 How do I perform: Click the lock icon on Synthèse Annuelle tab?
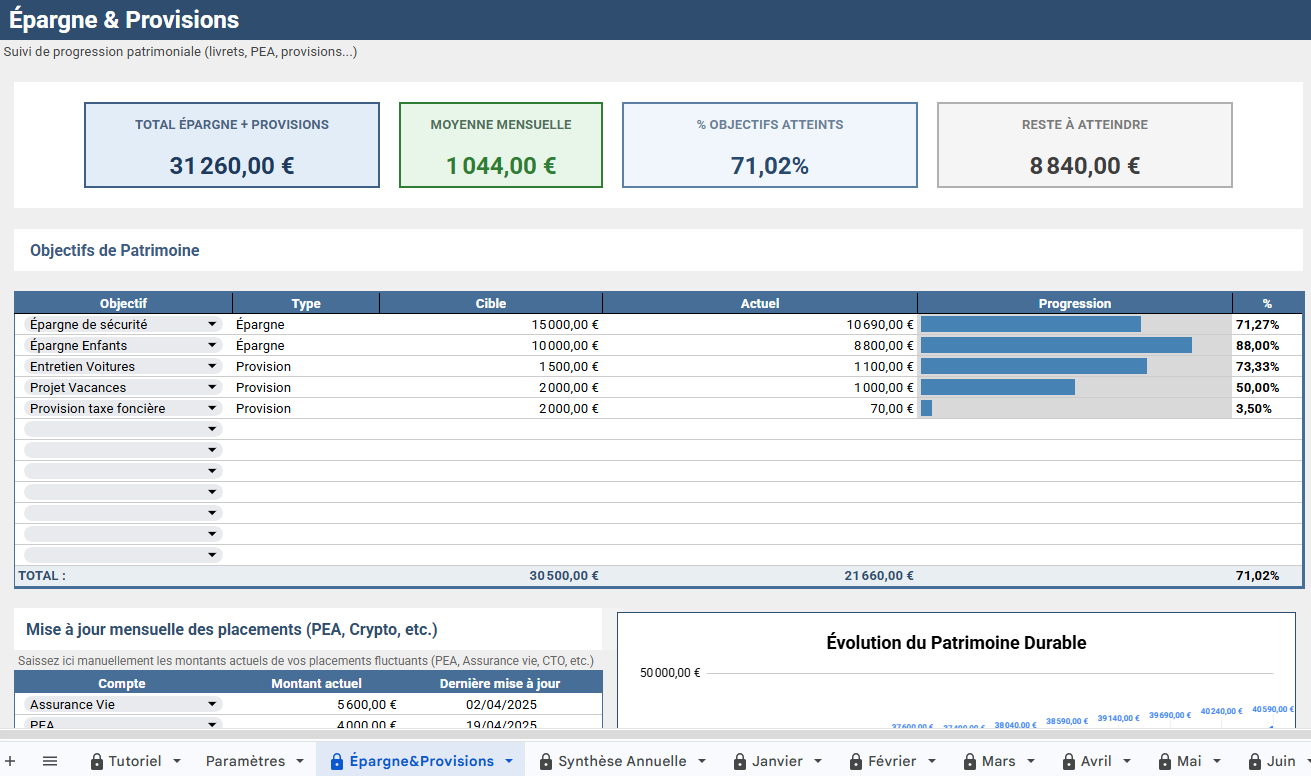(x=546, y=762)
